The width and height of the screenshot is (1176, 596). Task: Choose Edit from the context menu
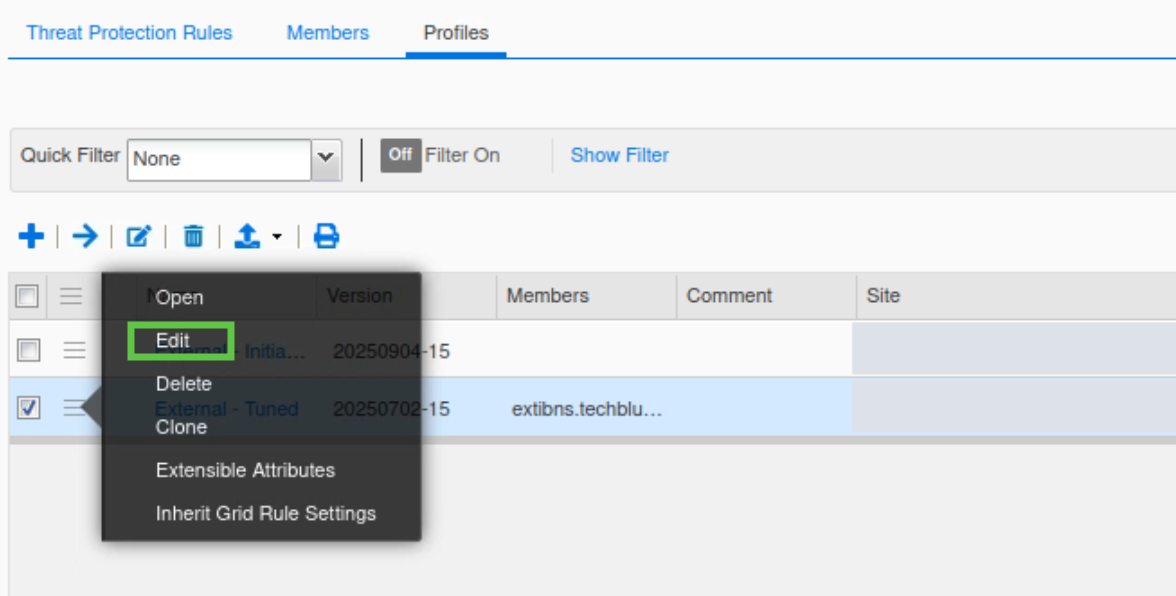173,341
